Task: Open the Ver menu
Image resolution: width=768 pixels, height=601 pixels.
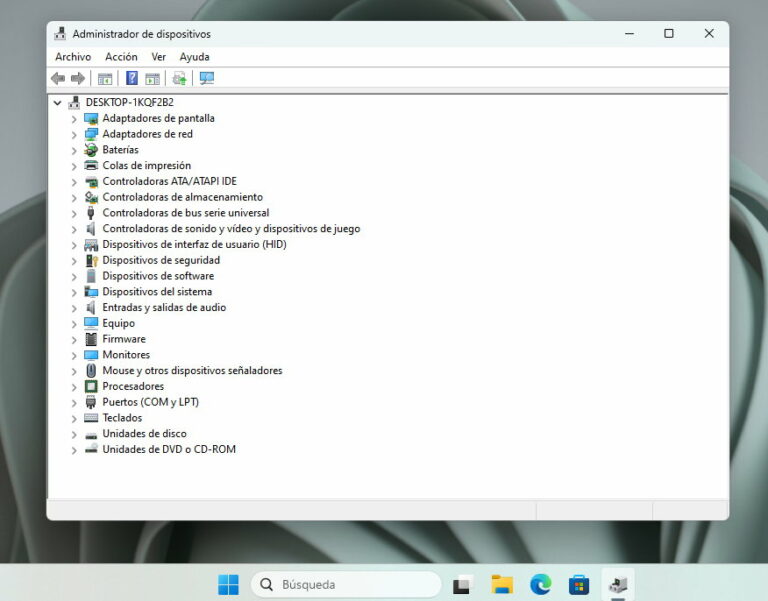Action: [x=158, y=57]
